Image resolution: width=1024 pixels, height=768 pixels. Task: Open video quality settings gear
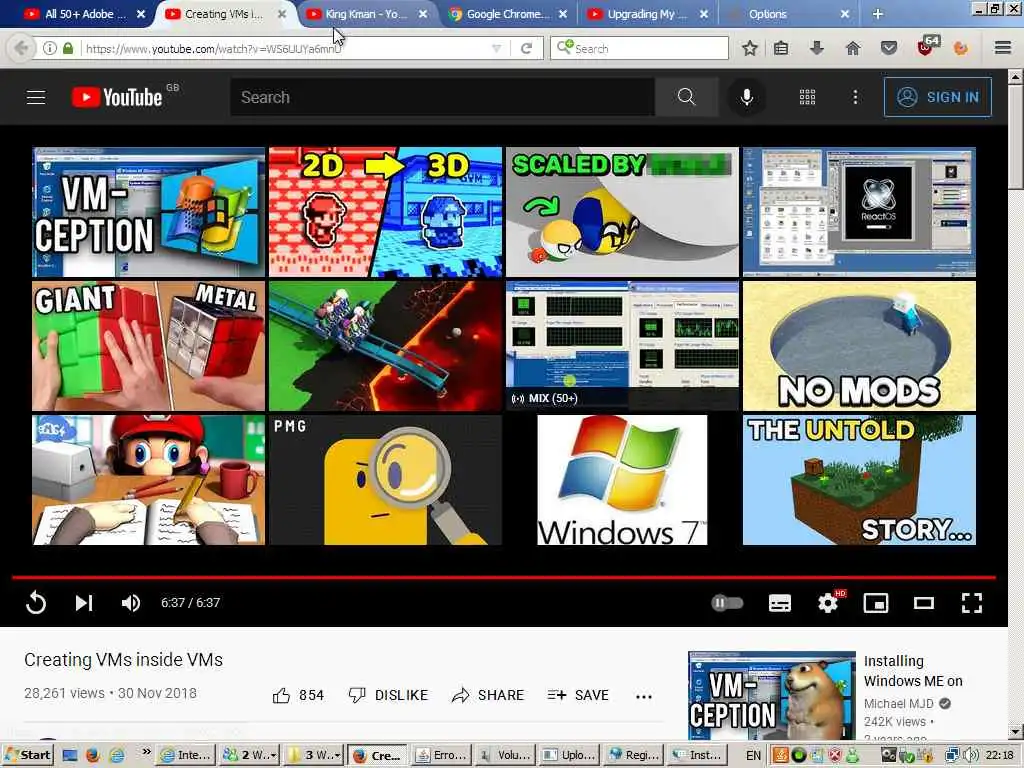829,602
